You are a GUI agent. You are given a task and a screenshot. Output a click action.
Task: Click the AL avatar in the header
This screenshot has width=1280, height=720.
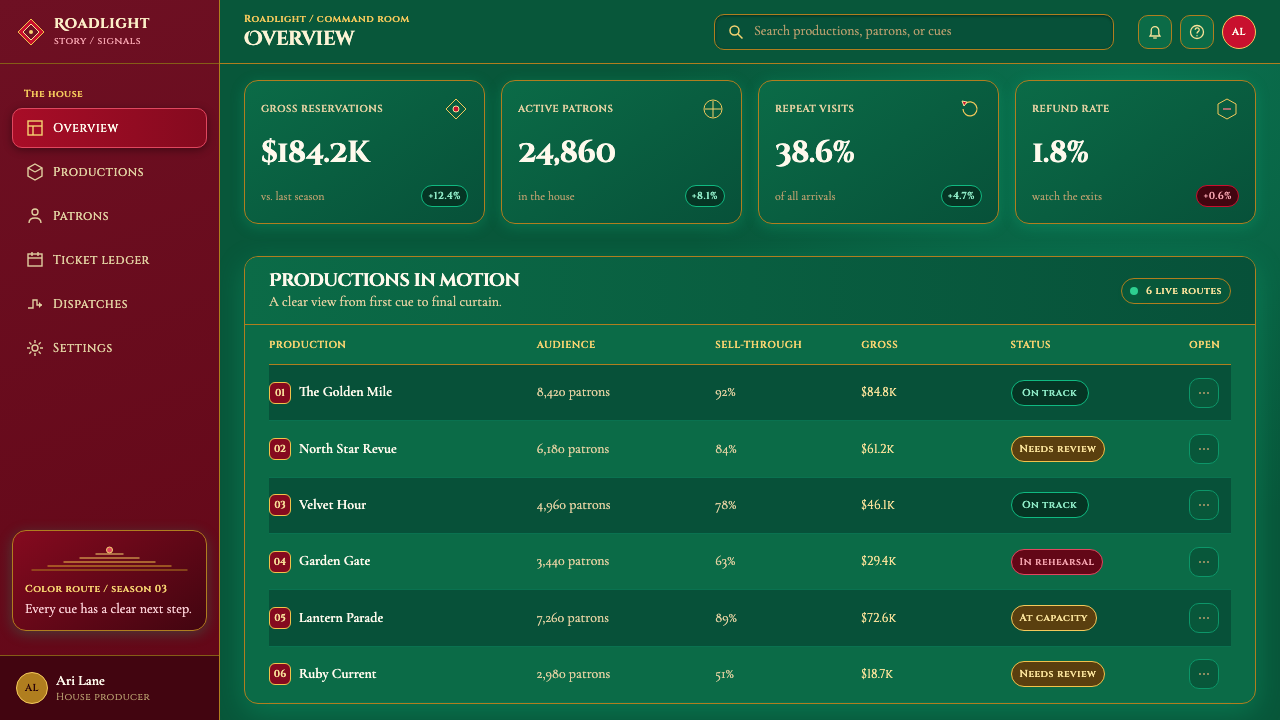pos(1239,32)
